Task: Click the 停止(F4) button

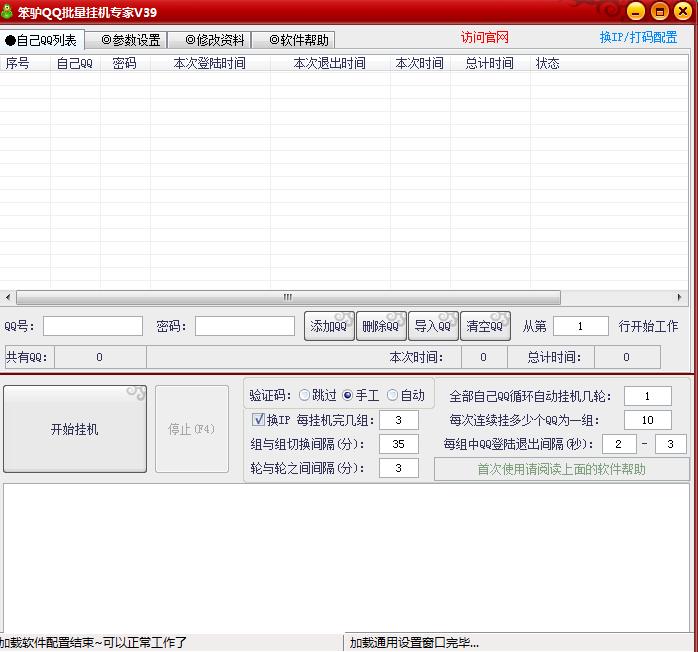Action: coord(192,429)
